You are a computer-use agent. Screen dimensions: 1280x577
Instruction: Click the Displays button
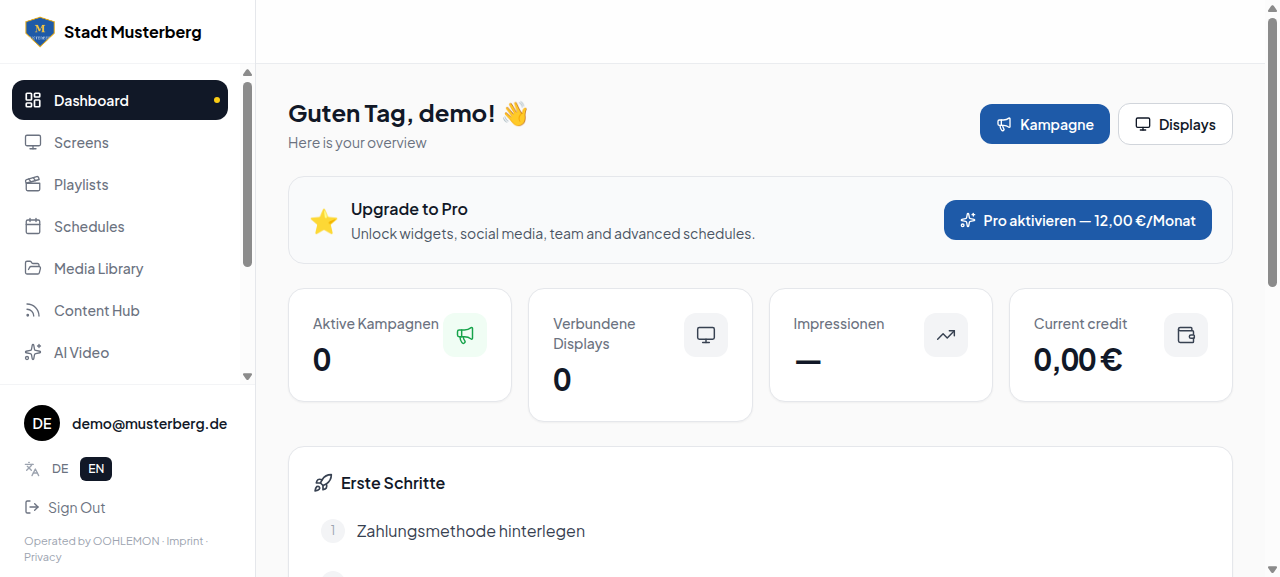point(1175,124)
